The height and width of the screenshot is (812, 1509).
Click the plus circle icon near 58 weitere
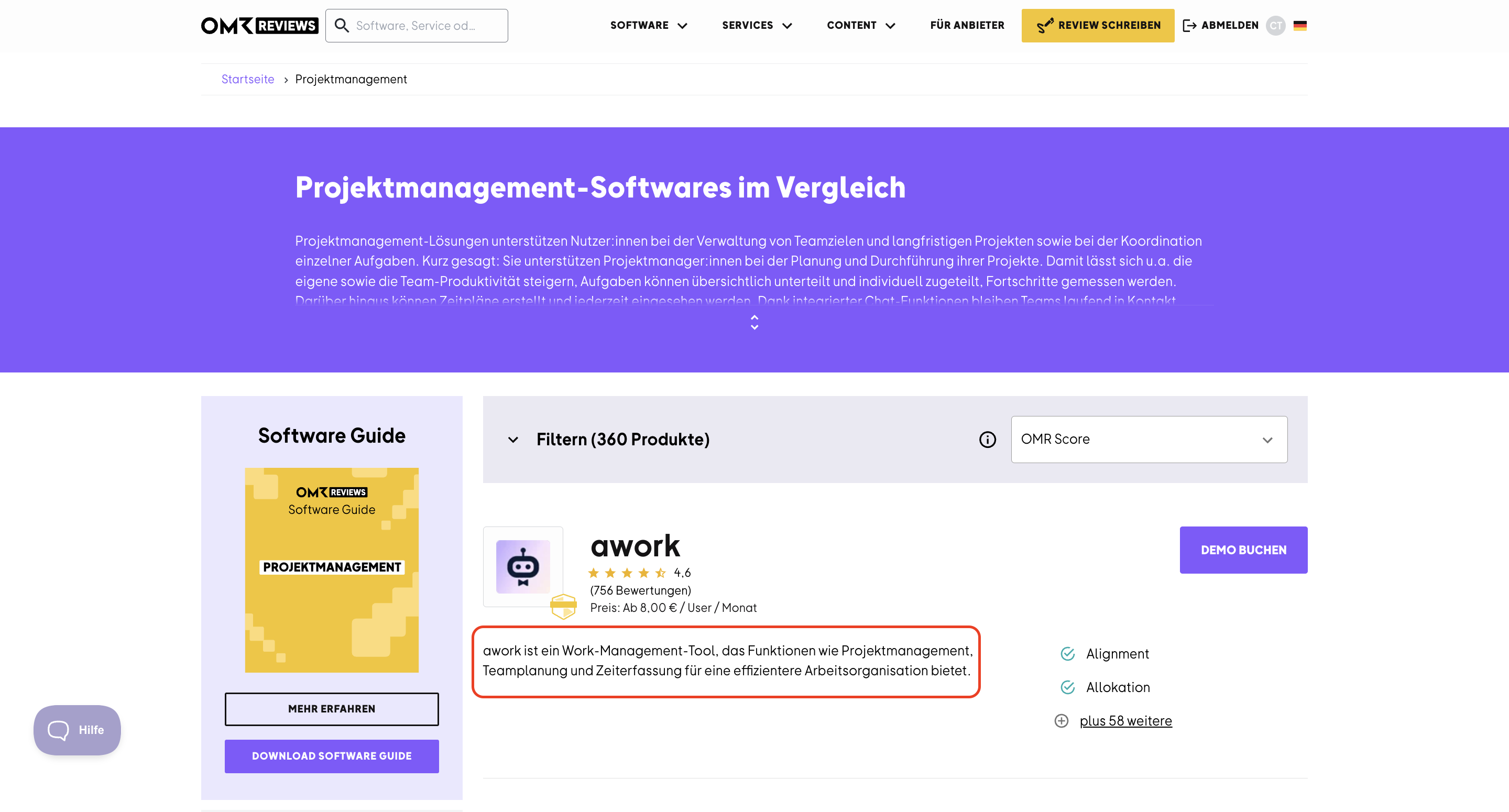click(1062, 721)
